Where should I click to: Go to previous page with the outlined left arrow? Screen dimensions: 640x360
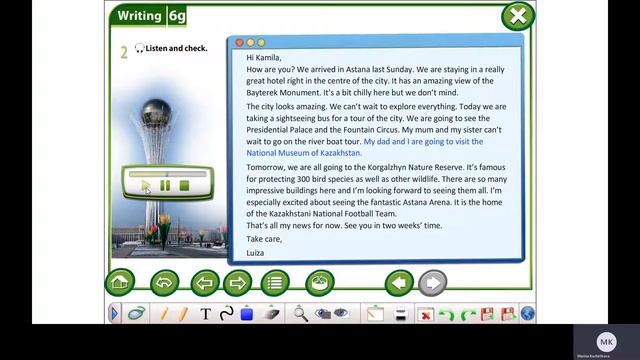204,282
